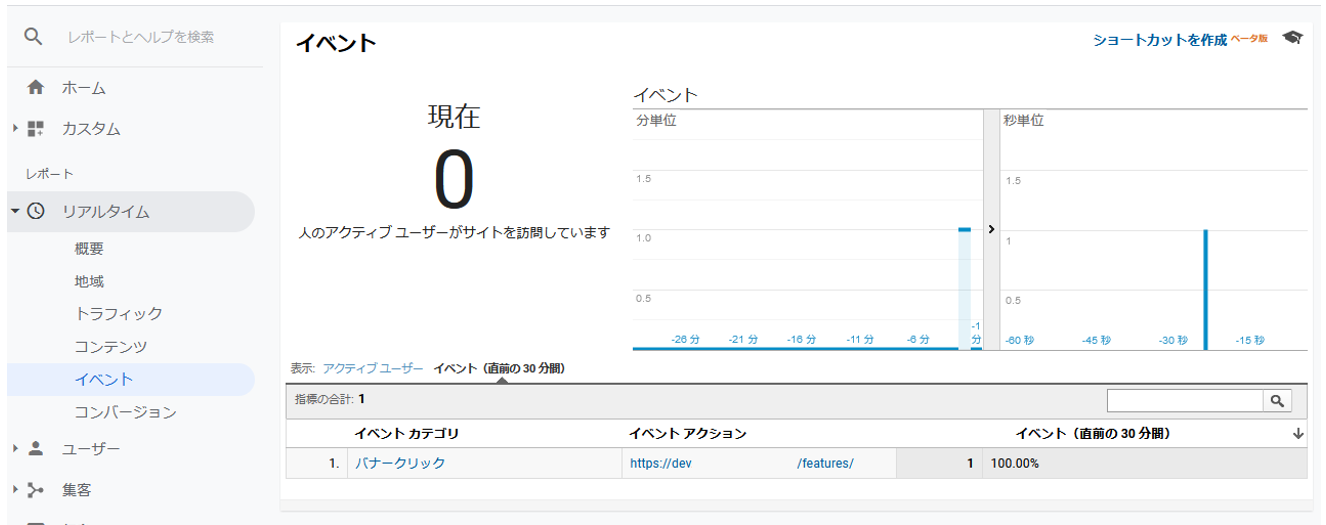Click the large active user count 0
The width and height of the screenshot is (1326, 525).
point(454,181)
